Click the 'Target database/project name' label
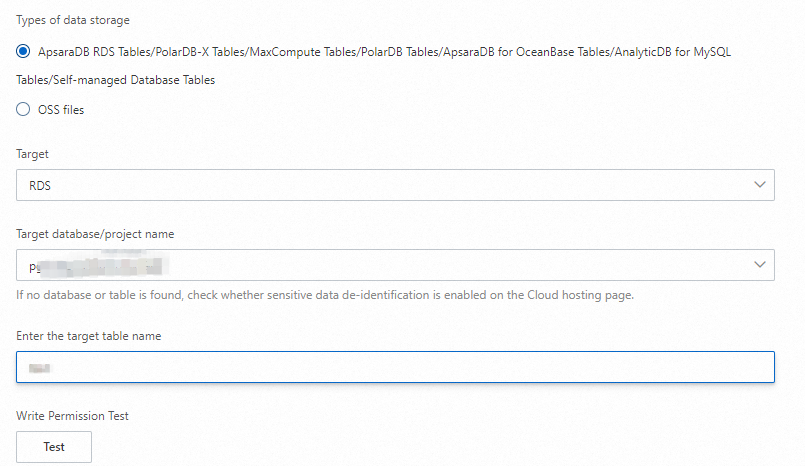Image resolution: width=805 pixels, height=466 pixels. [x=95, y=234]
